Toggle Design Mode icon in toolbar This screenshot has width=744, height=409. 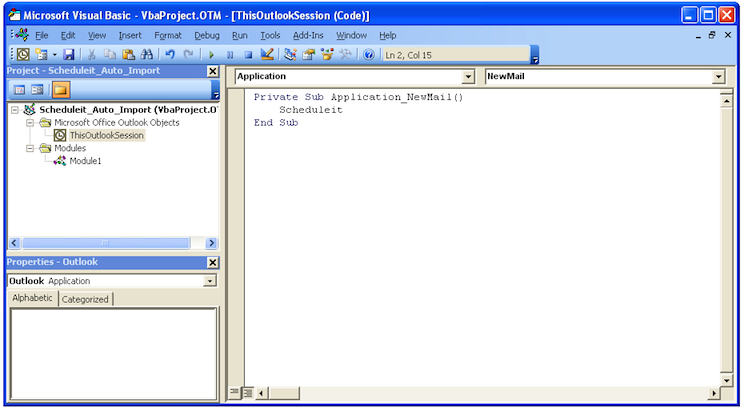point(267,55)
